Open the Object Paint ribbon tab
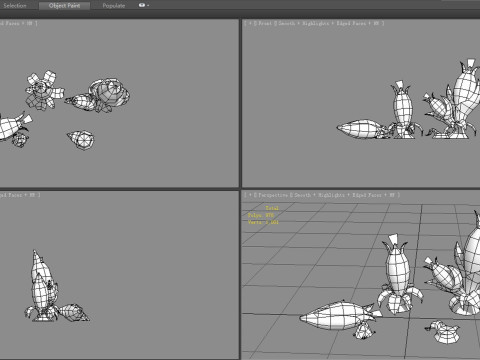Screen dimensions: 480x360 (64, 6)
